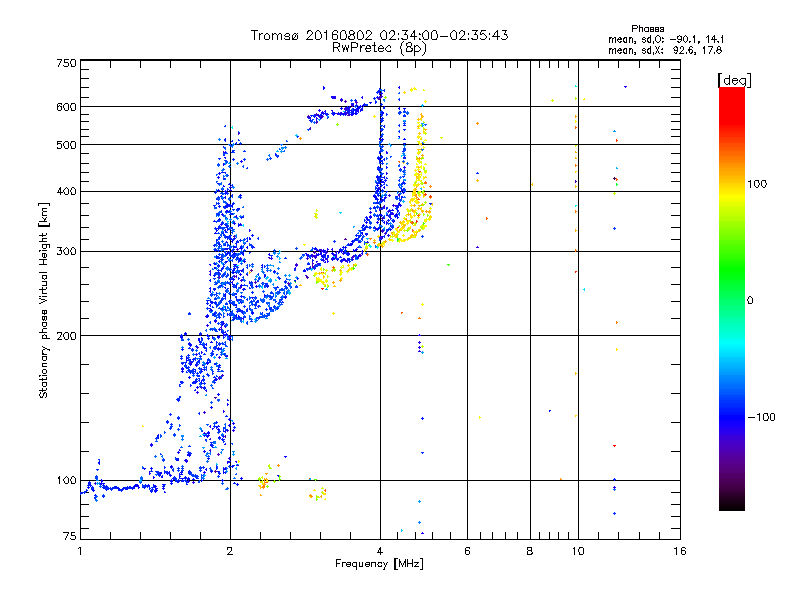Click the colorbar label "-100"
The height and width of the screenshot is (600, 800).
click(x=761, y=417)
